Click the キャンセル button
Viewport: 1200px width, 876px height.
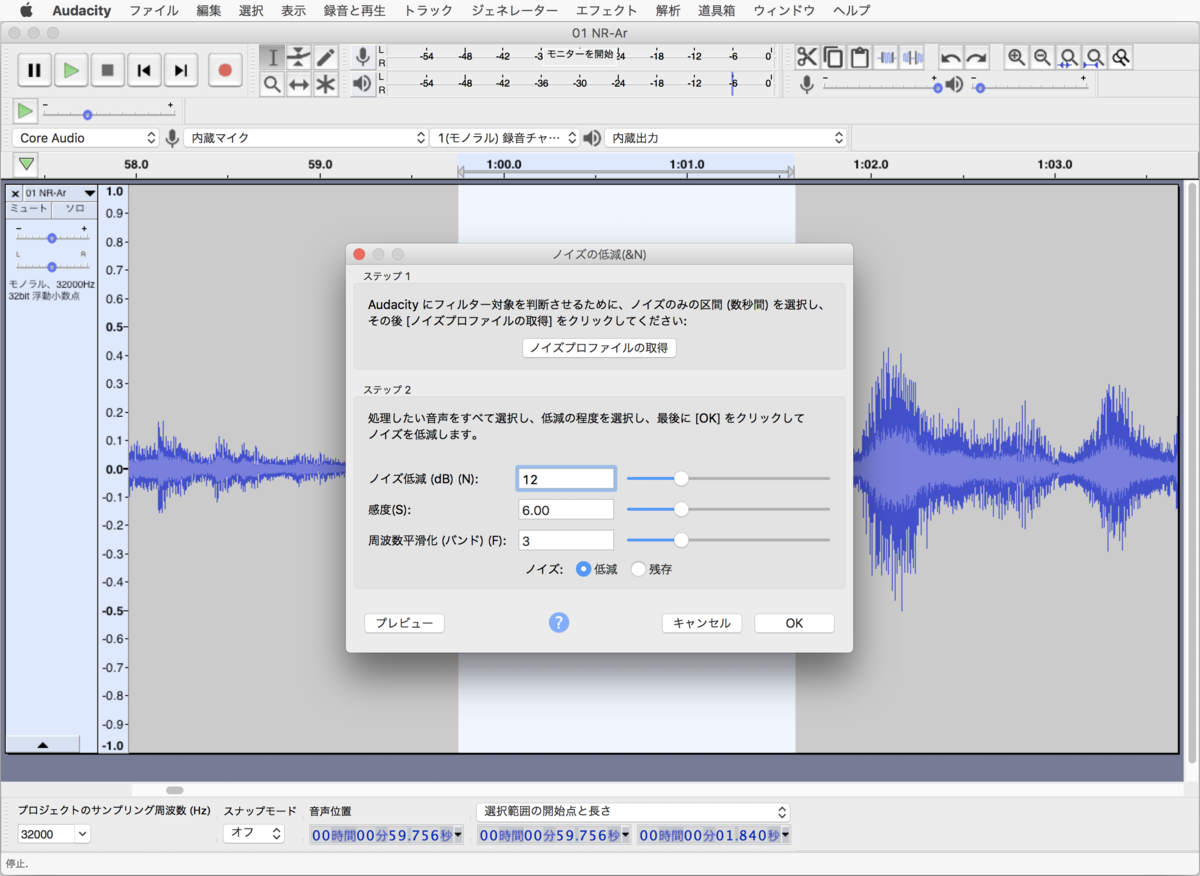tap(702, 623)
